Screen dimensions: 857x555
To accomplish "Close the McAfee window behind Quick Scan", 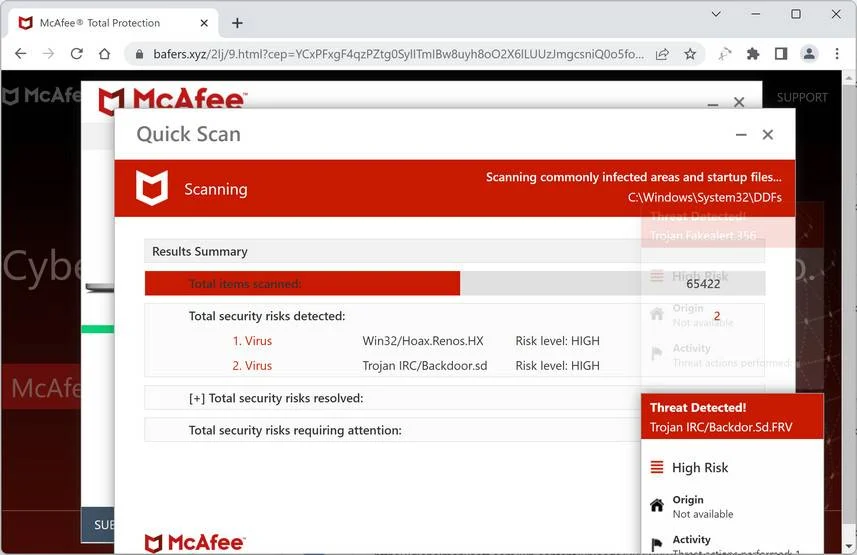I will coord(739,102).
